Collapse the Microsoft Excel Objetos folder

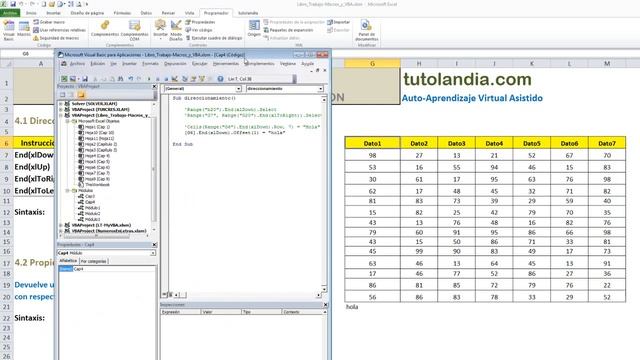[68, 121]
